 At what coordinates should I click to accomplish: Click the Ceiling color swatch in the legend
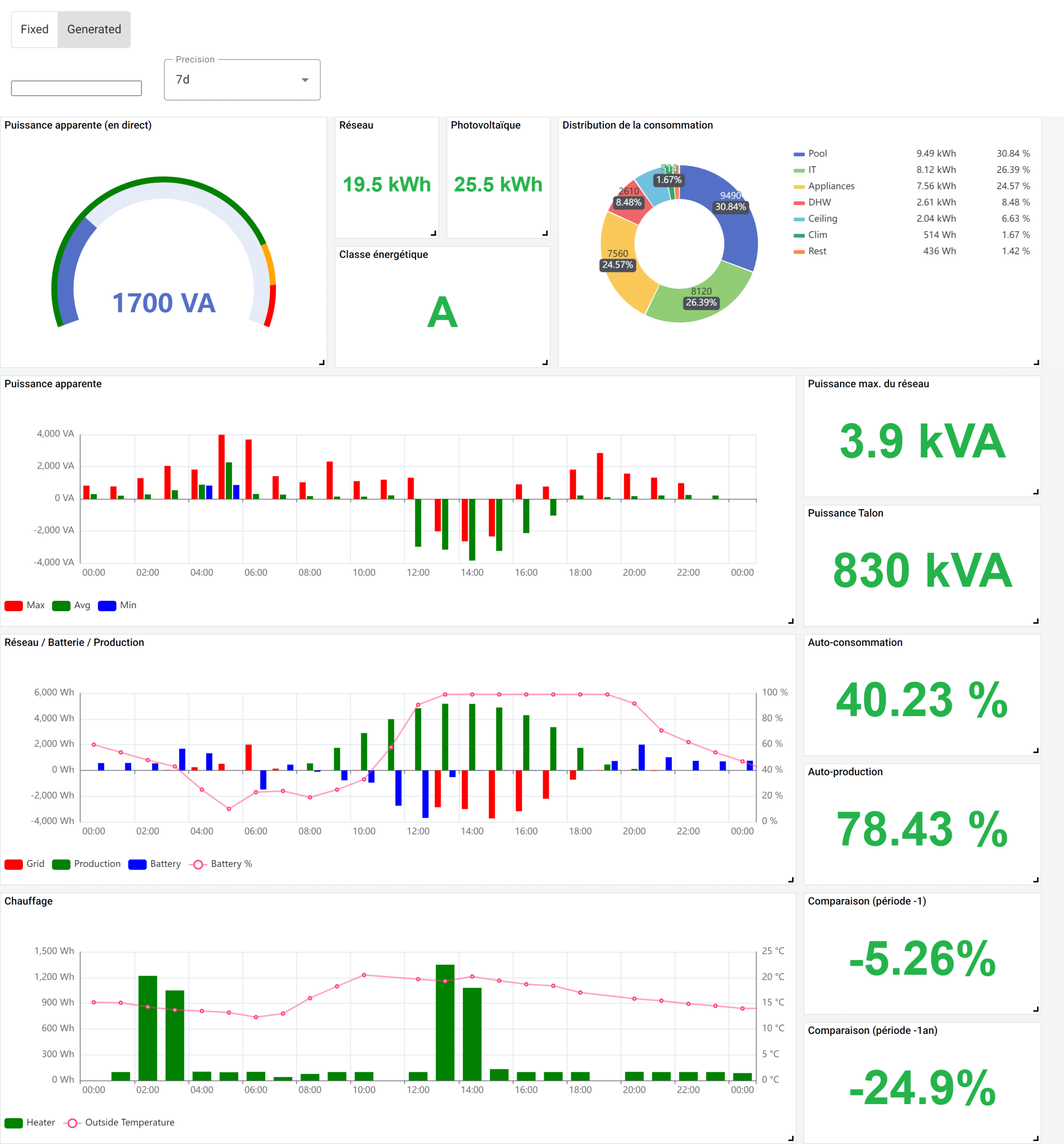[x=799, y=218]
